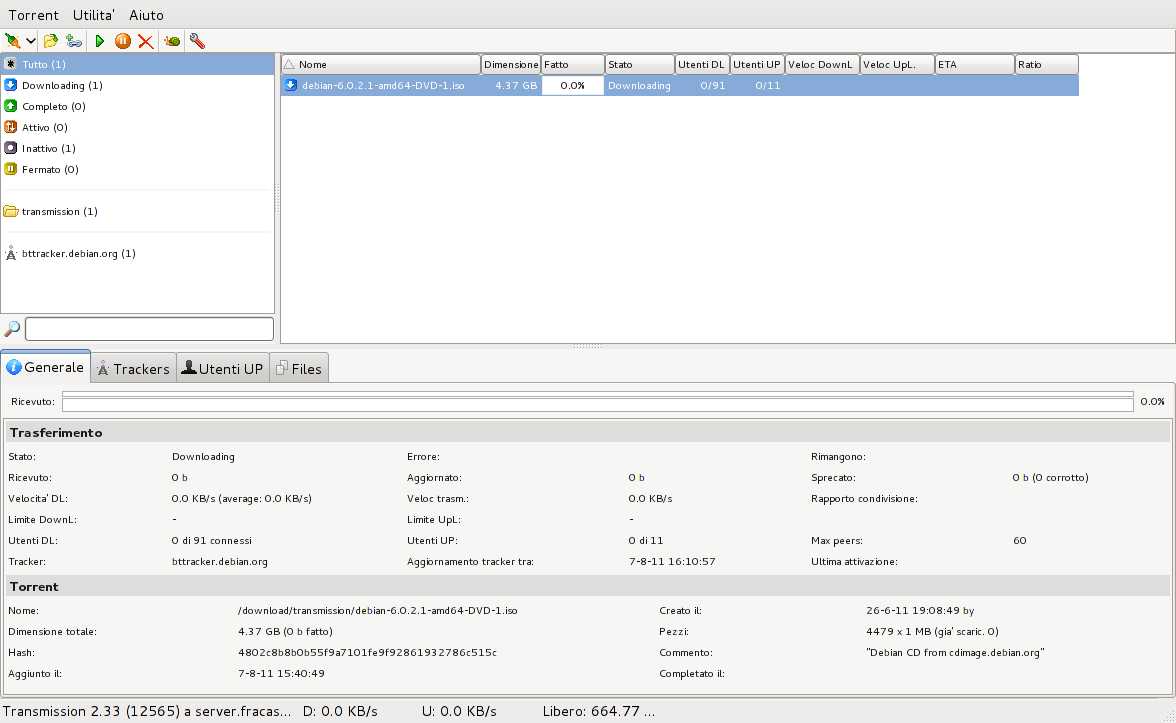Sort by the Veloc UpL. column header
Screen dimensions: 1176x723
[x=897, y=64]
